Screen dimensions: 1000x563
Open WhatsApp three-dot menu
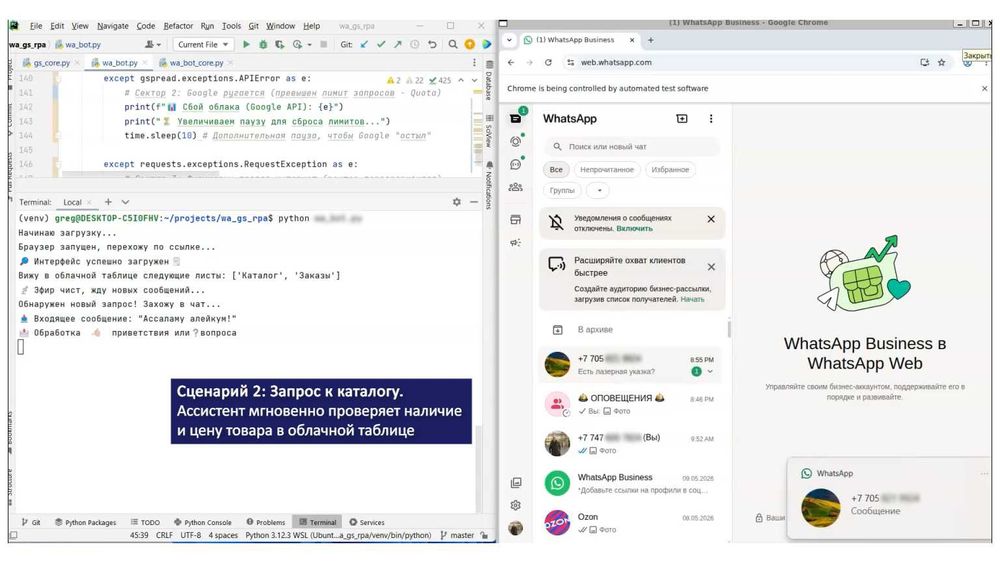coord(711,119)
